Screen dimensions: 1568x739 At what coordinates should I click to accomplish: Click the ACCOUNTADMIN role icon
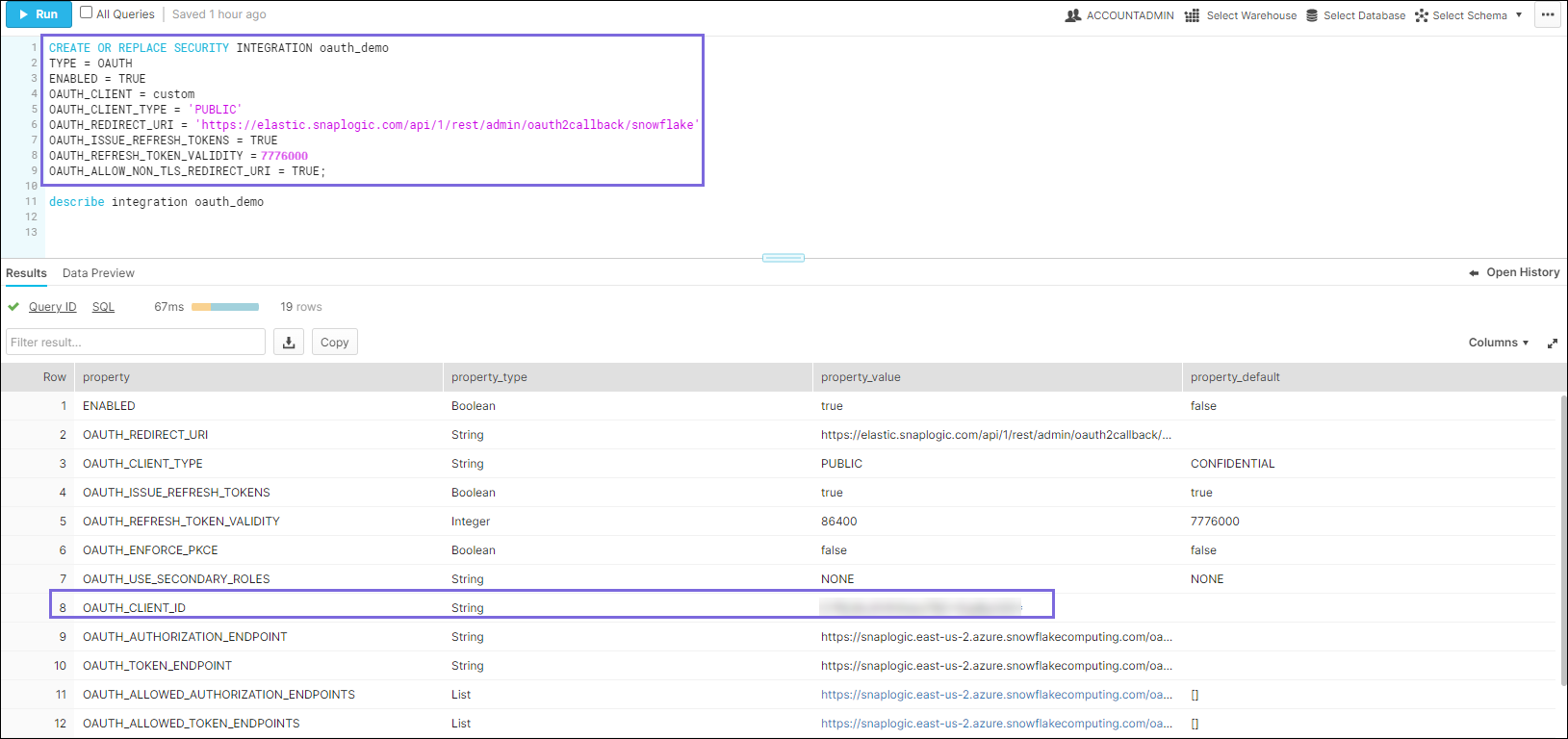[1073, 15]
